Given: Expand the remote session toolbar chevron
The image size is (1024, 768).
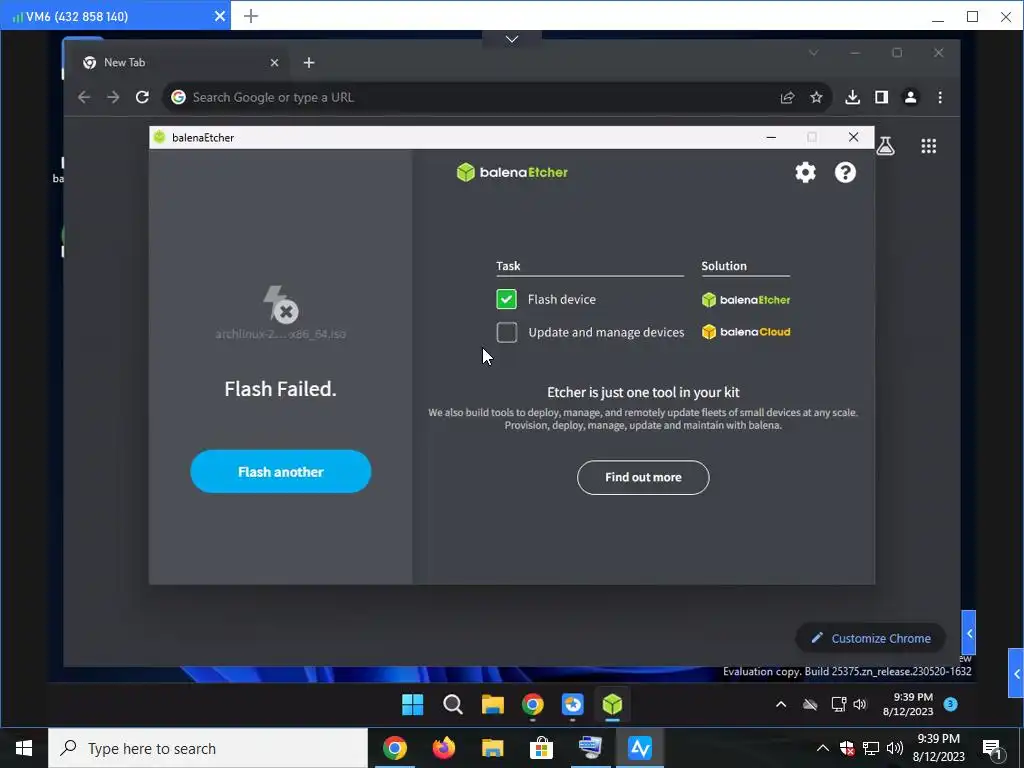Looking at the screenshot, I should 512,39.
